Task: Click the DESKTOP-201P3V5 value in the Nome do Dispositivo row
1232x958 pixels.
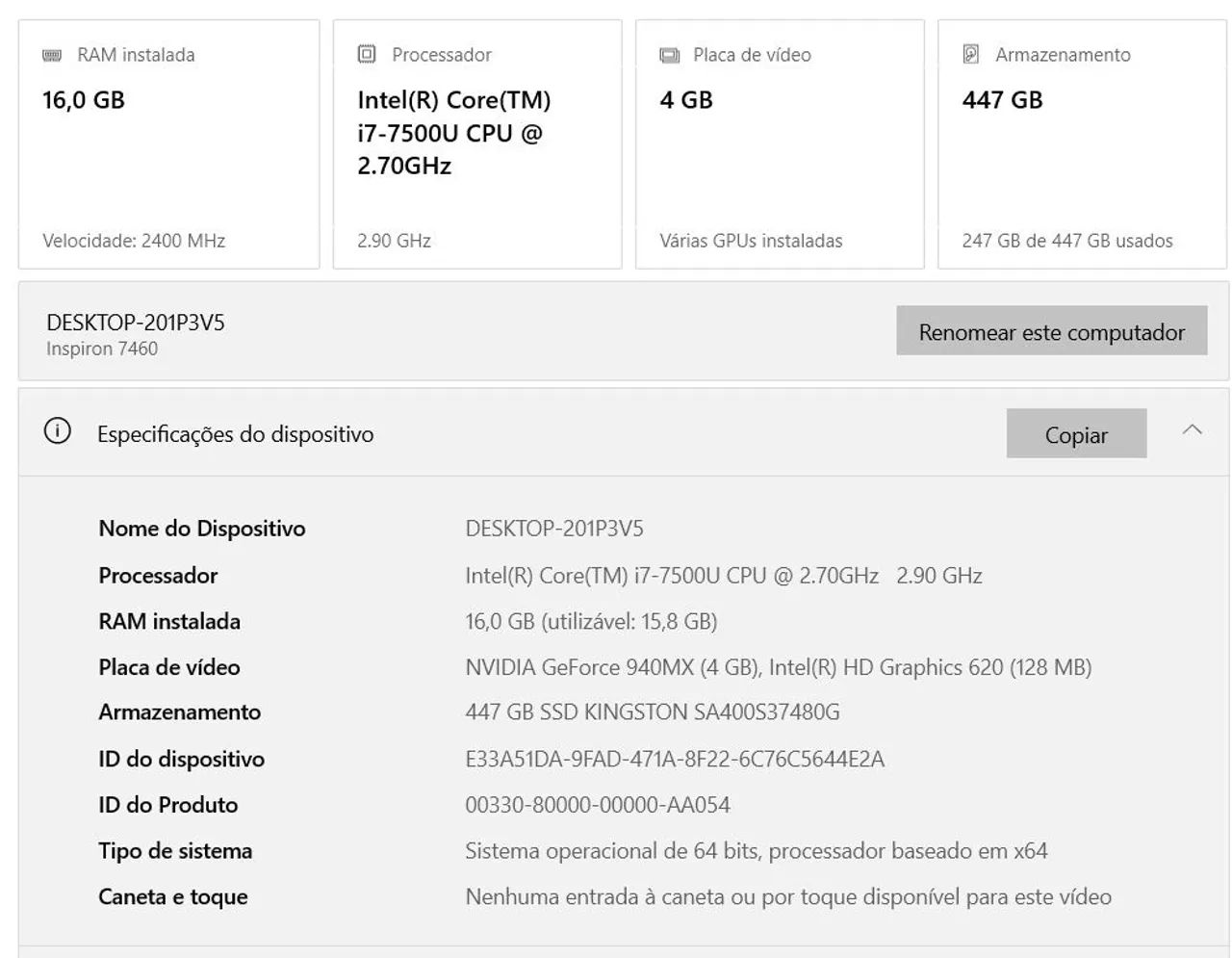Action: 554,529
